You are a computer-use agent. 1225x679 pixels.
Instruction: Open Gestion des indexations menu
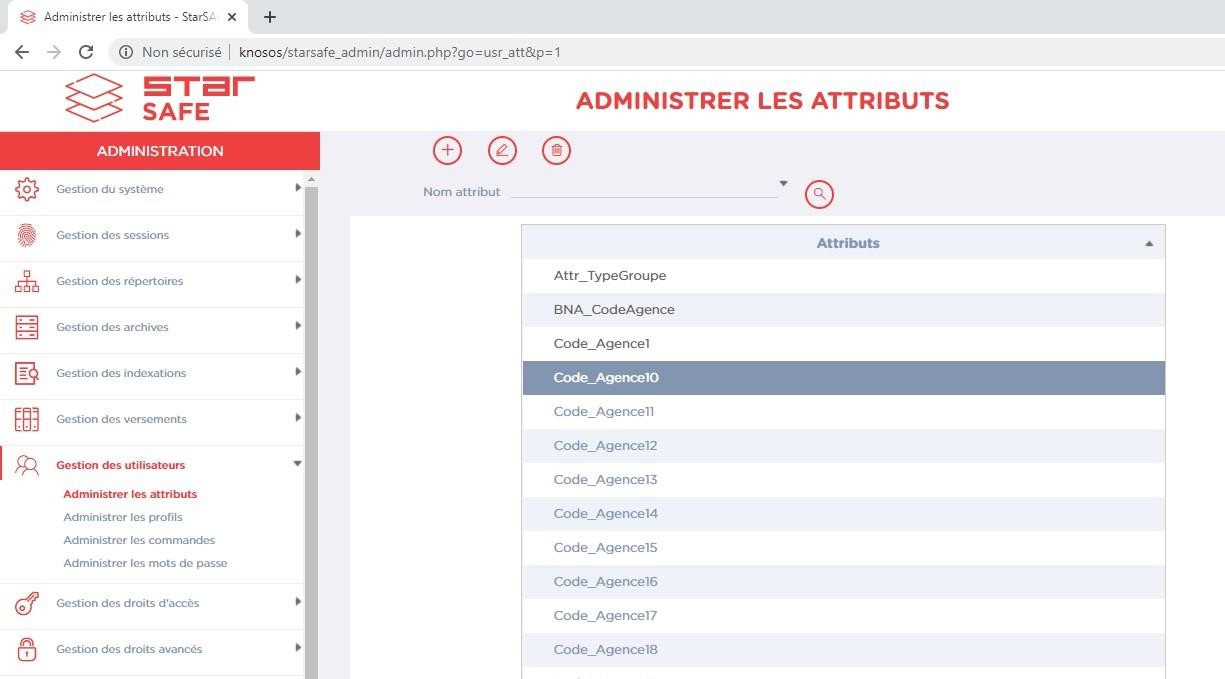click(121, 373)
